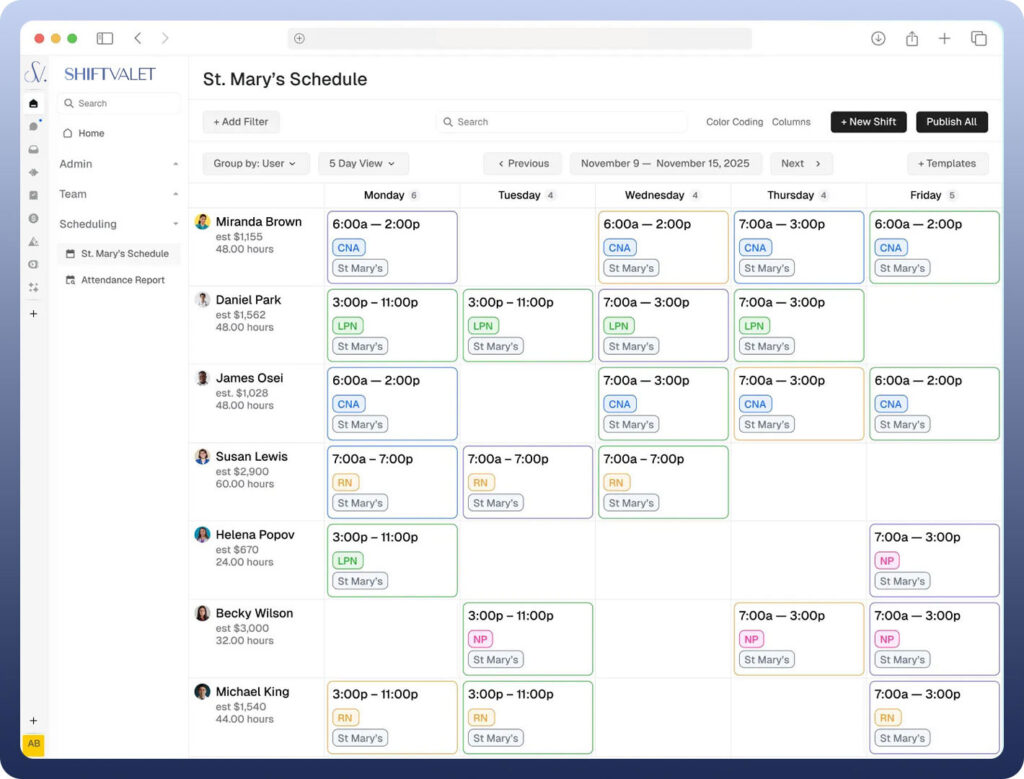
Task: Open the 5 Day View dropdown
Action: (362, 164)
